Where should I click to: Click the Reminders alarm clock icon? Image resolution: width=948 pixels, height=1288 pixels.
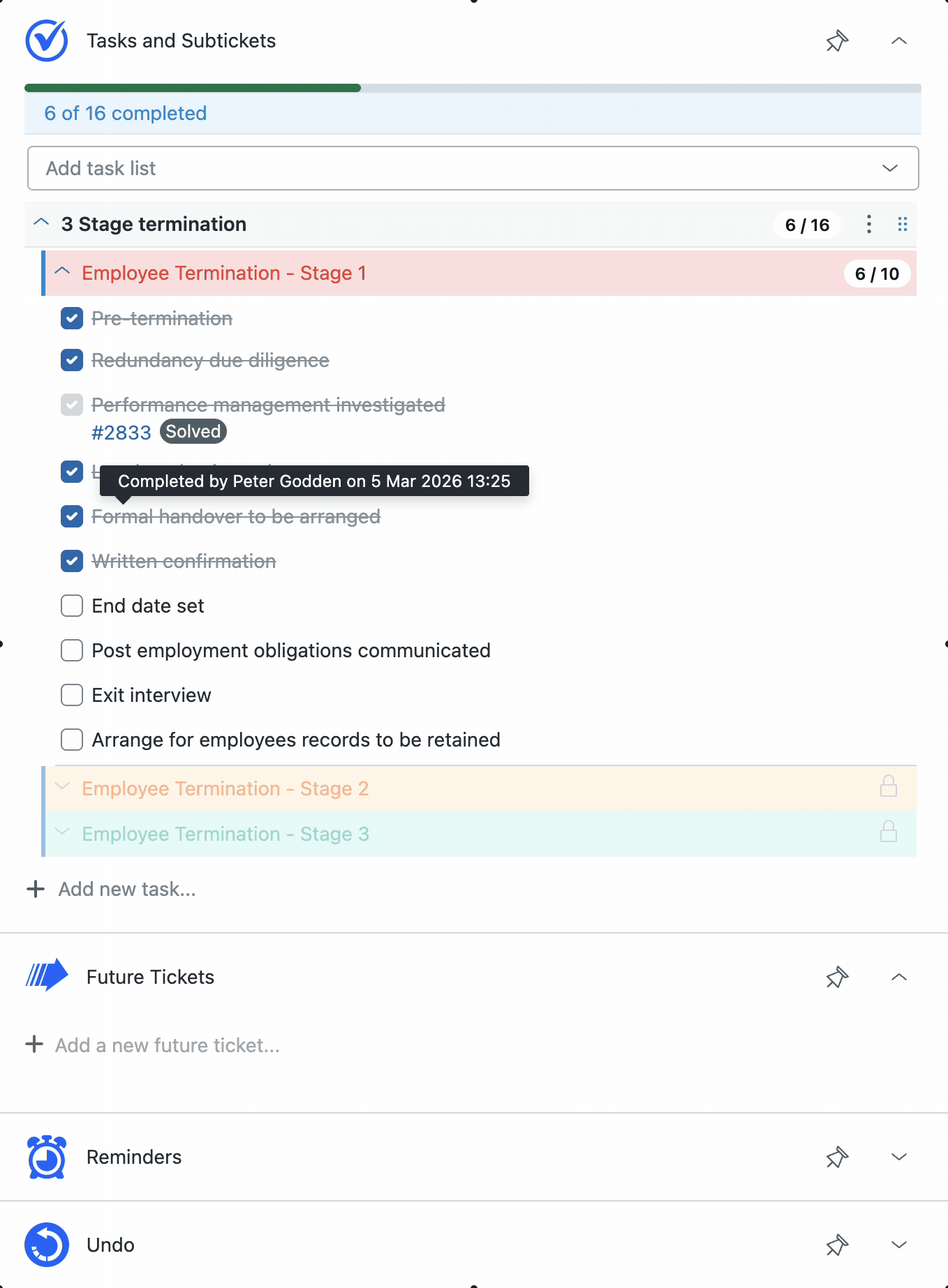(46, 1157)
